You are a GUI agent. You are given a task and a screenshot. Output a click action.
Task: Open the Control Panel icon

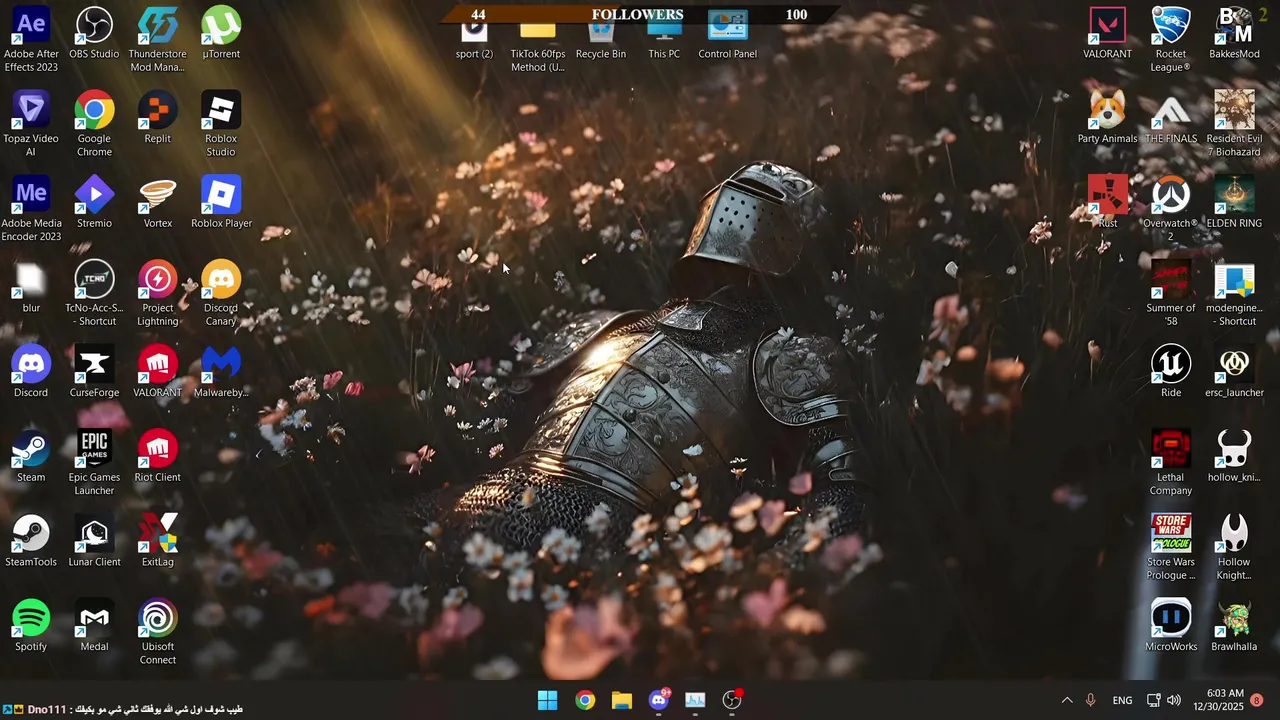click(x=727, y=36)
